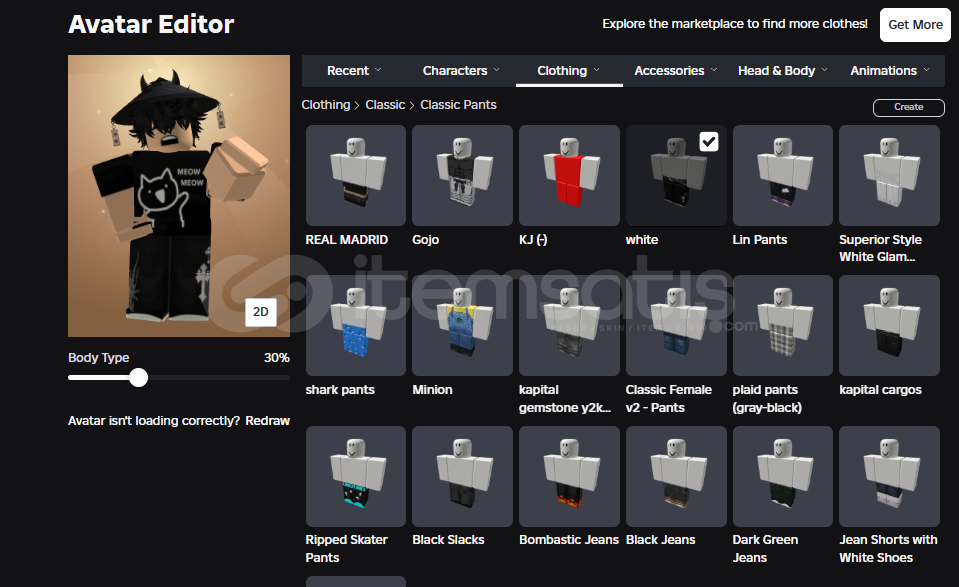Select the Jean Shorts with White Shoes thumbnail

click(889, 476)
